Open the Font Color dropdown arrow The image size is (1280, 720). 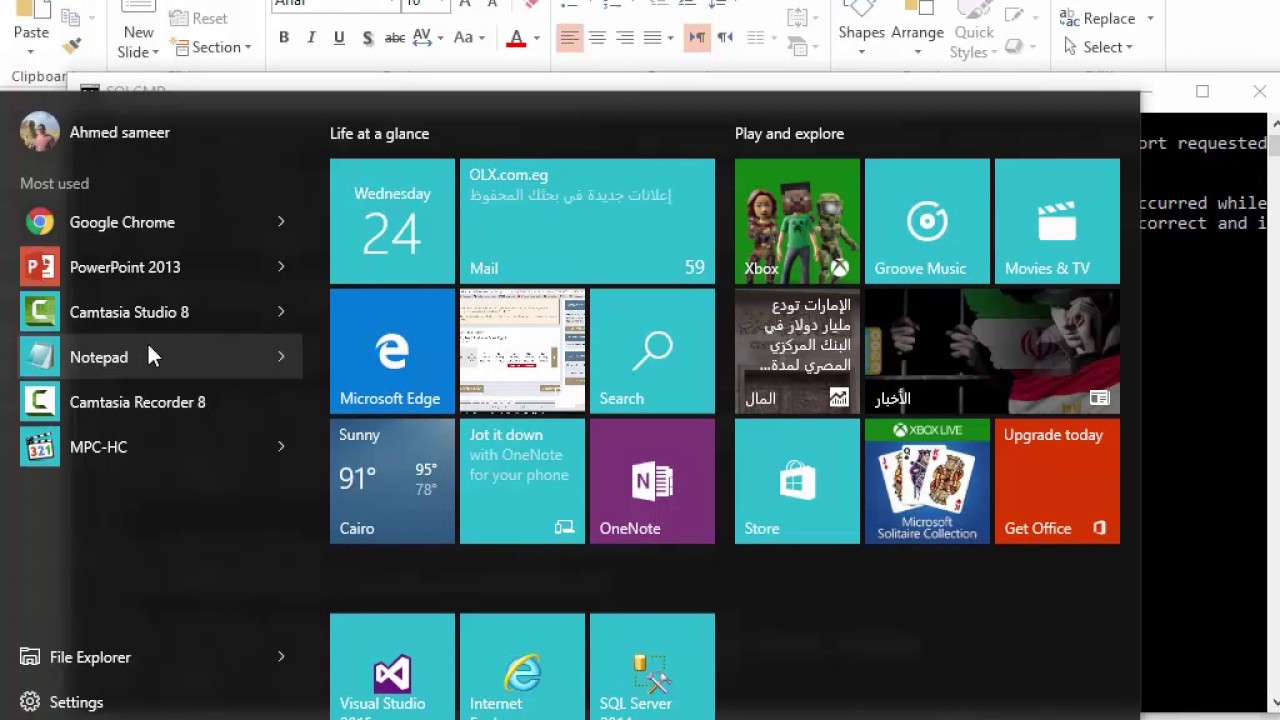click(x=536, y=38)
